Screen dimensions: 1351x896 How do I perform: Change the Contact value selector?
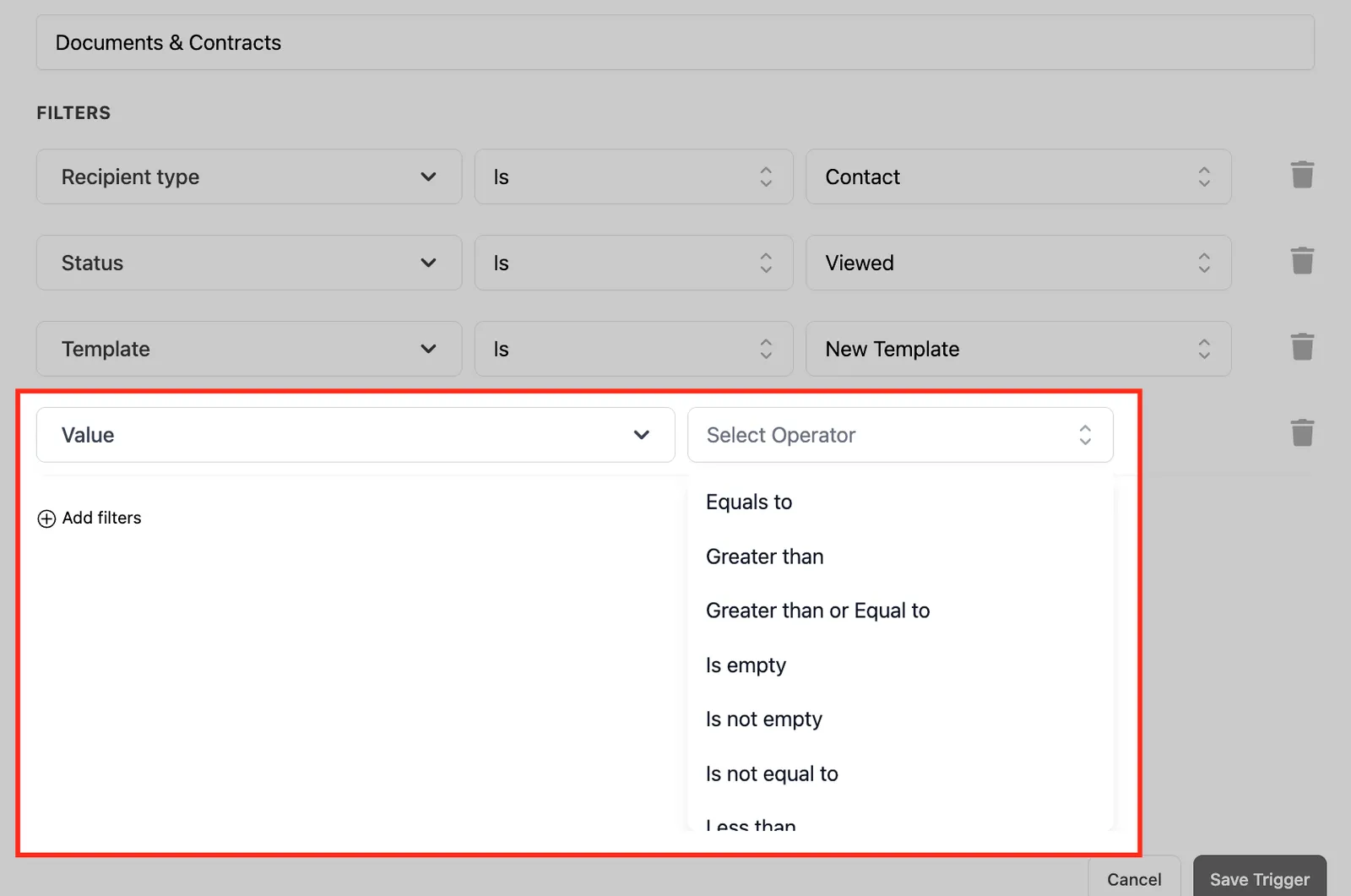(1018, 176)
